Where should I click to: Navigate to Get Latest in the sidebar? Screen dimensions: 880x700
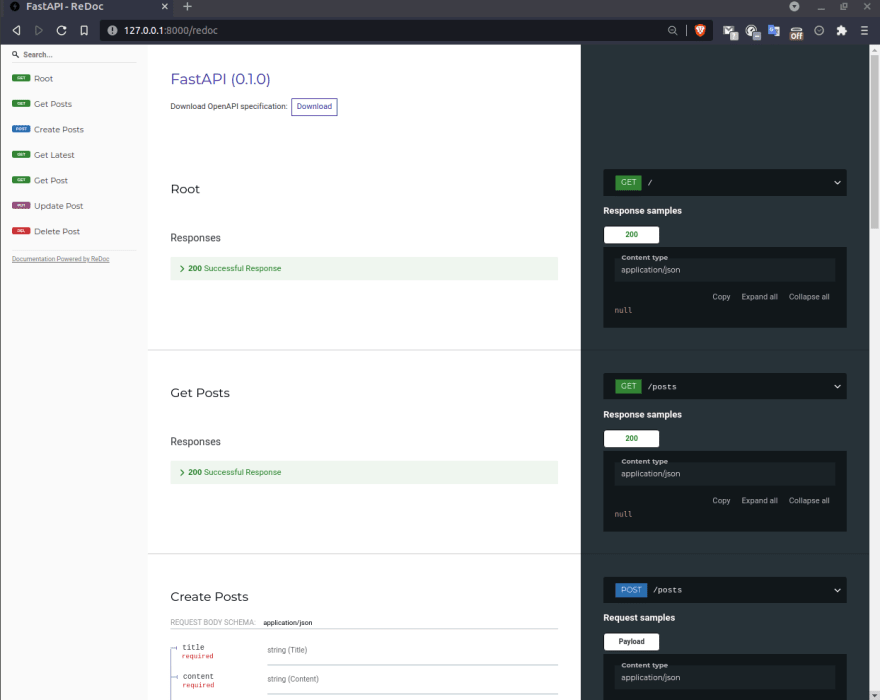click(x=54, y=155)
